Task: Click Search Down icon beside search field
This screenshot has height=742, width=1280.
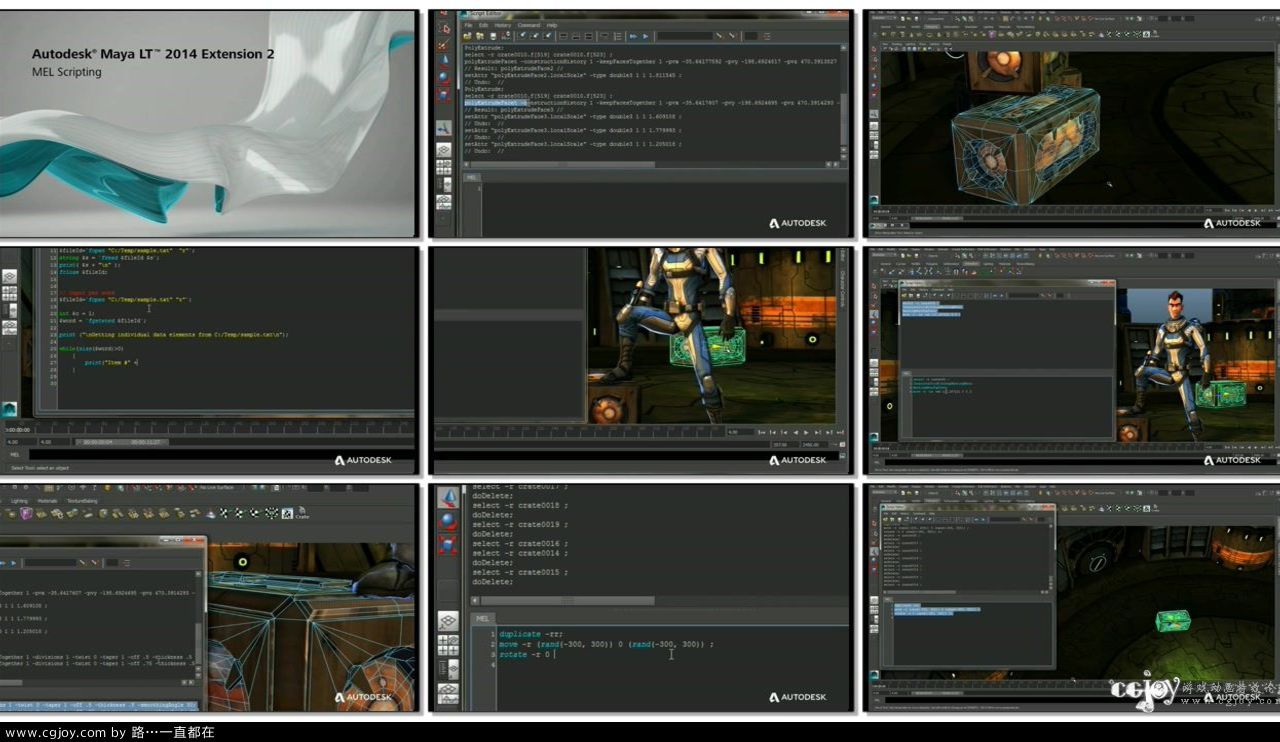Action: coord(719,36)
